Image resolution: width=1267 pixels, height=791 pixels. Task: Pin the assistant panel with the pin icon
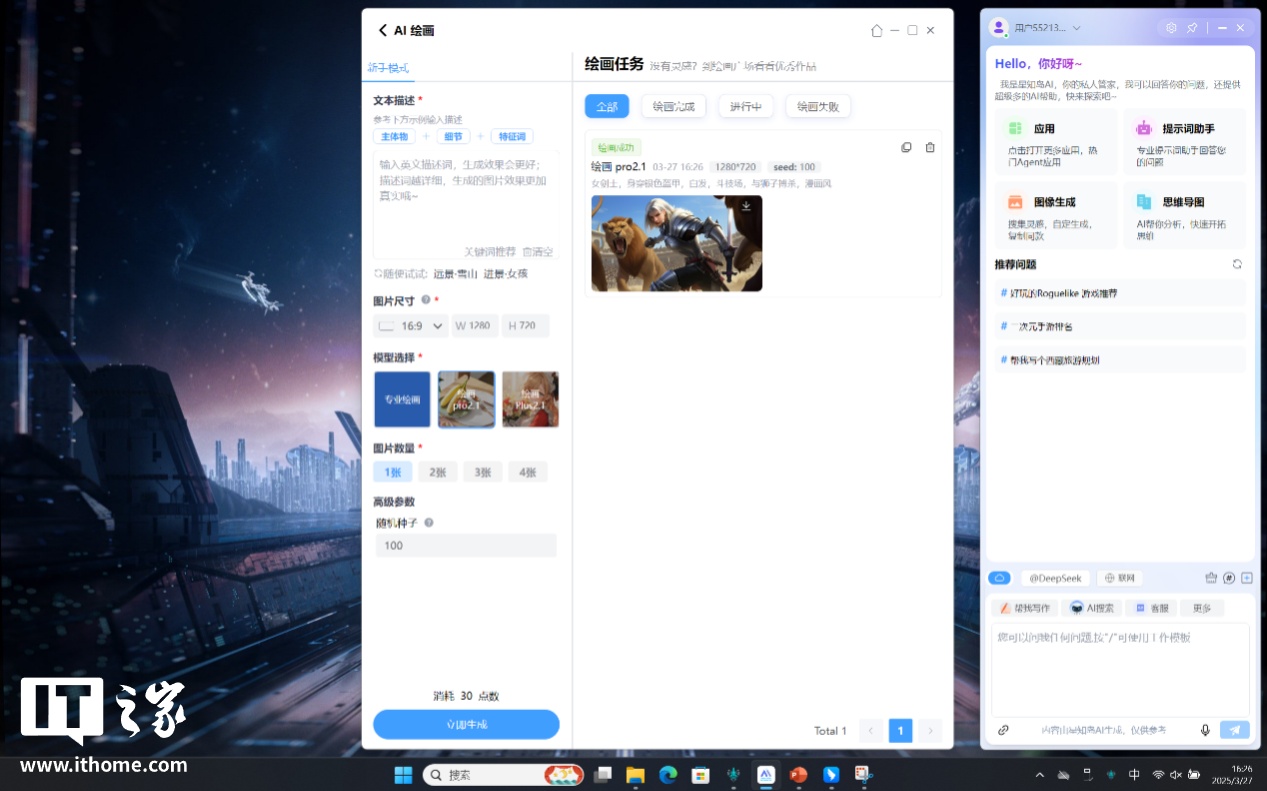pyautogui.click(x=1192, y=28)
